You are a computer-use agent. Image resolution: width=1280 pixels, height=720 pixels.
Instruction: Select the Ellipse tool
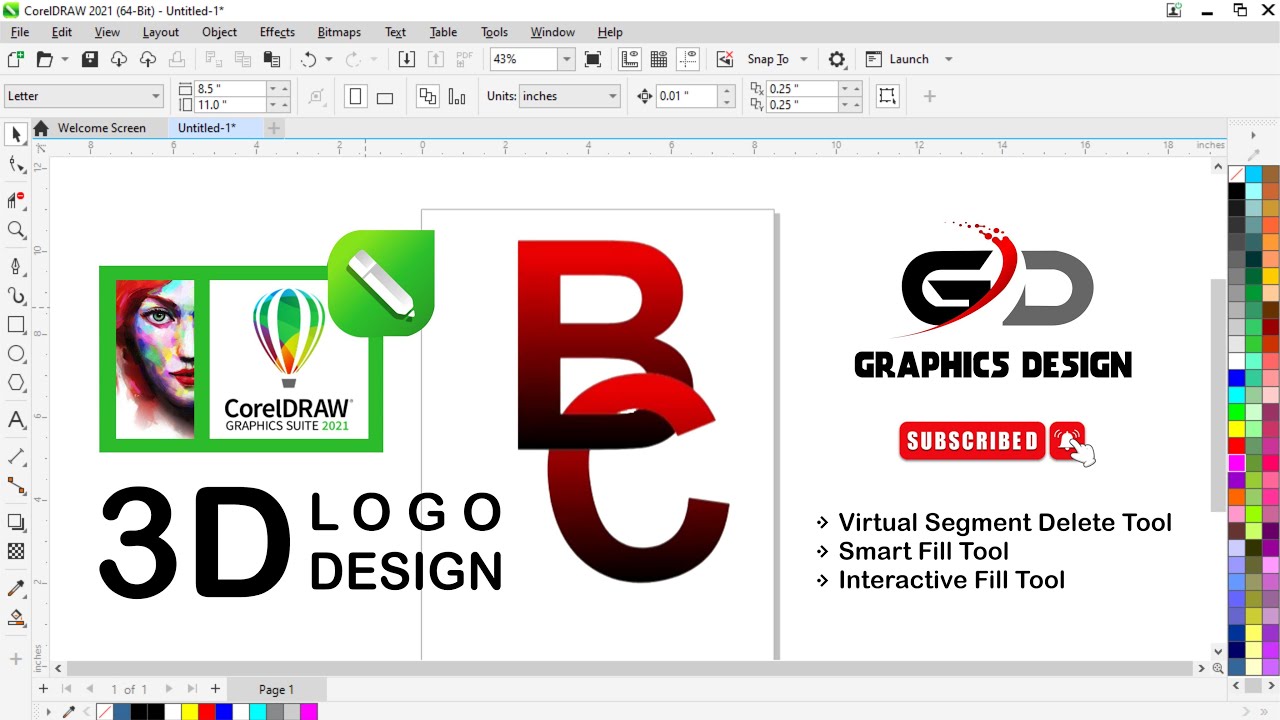click(16, 354)
